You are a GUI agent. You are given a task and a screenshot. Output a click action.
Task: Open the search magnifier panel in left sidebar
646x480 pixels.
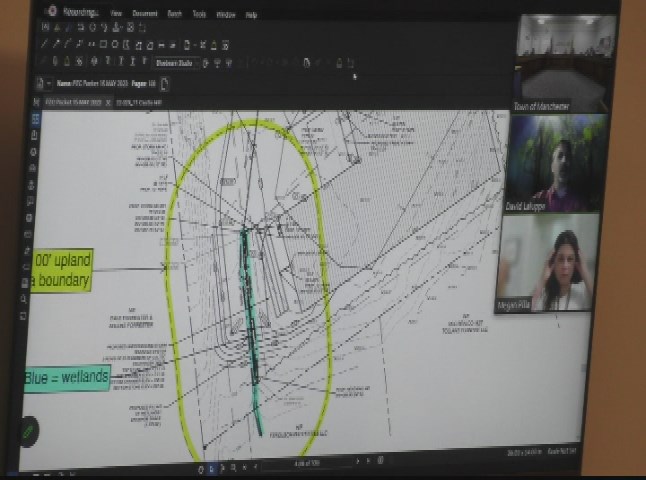[x=24, y=299]
